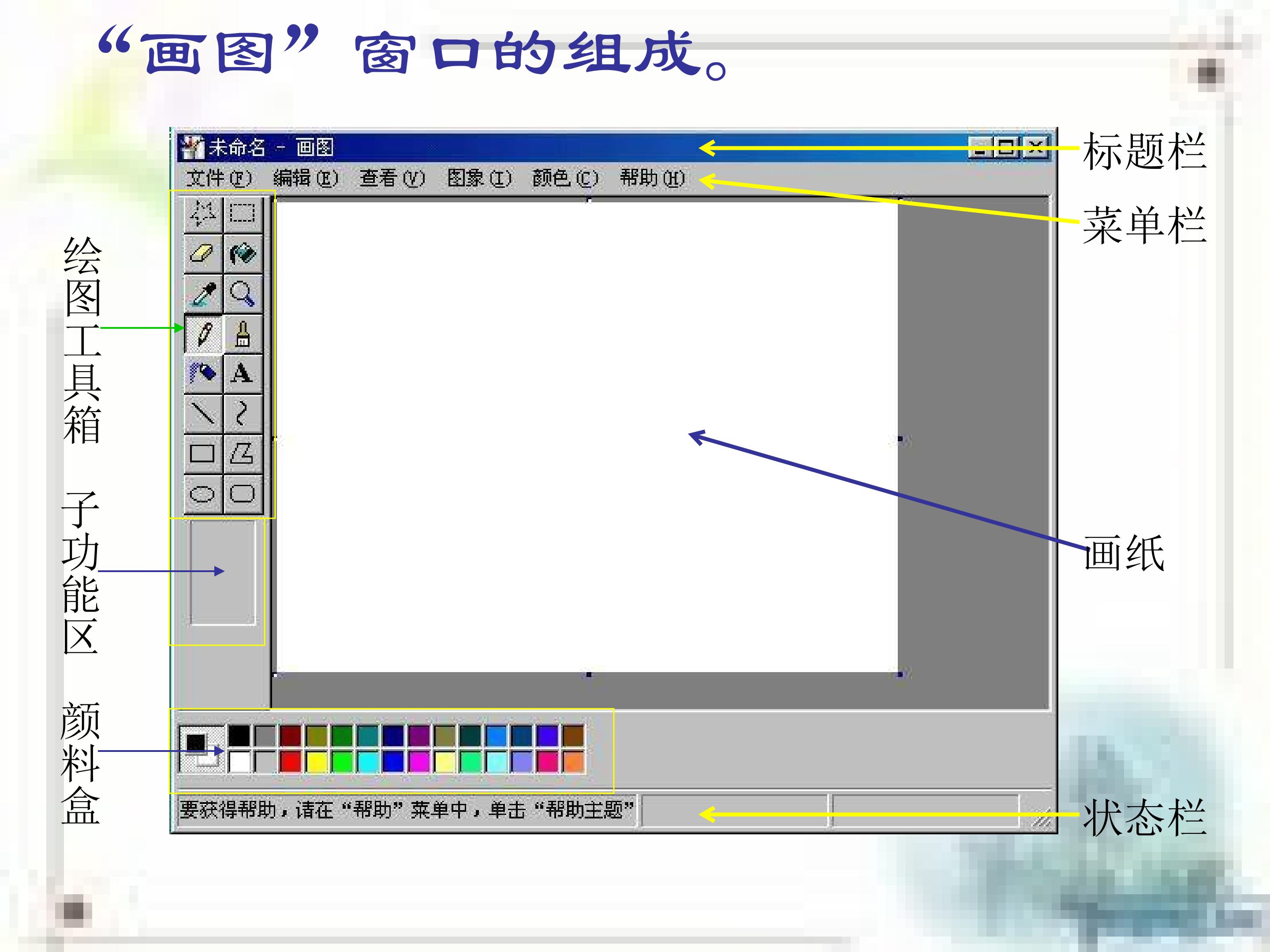Viewport: 1270px width, 952px height.
Task: Select the yellow palette color
Action: pos(316,762)
